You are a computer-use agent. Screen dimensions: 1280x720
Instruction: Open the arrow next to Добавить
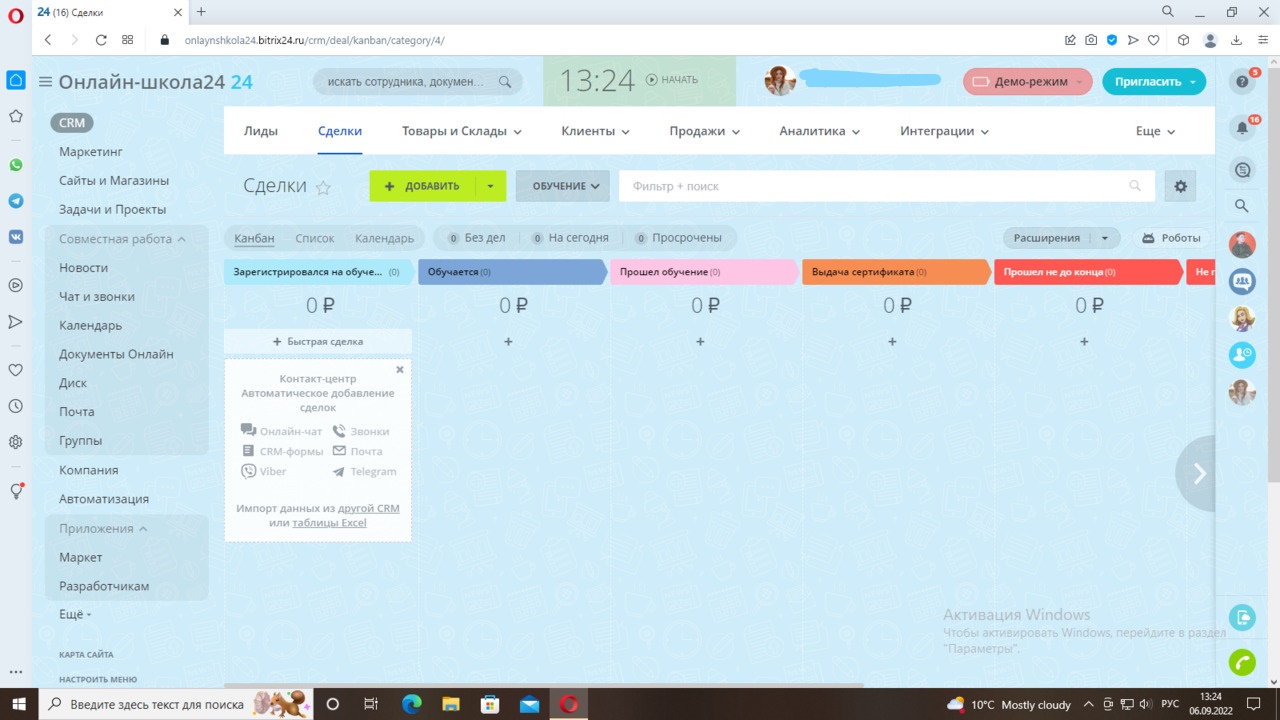490,186
